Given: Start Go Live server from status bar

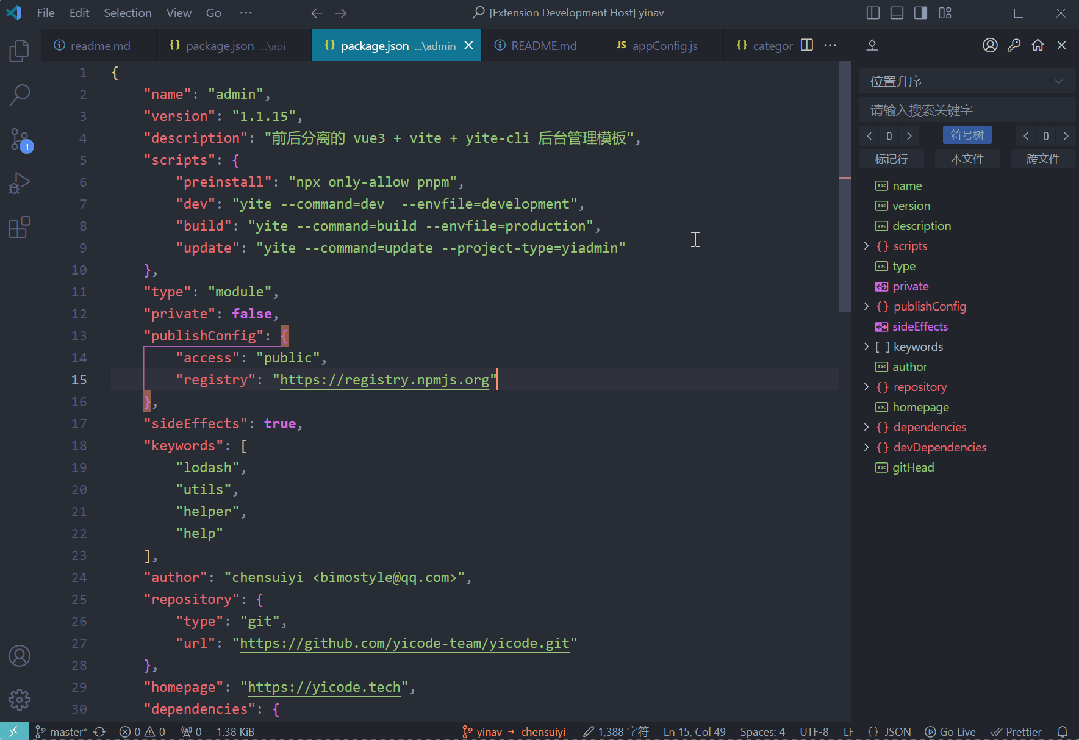Looking at the screenshot, I should [x=950, y=732].
